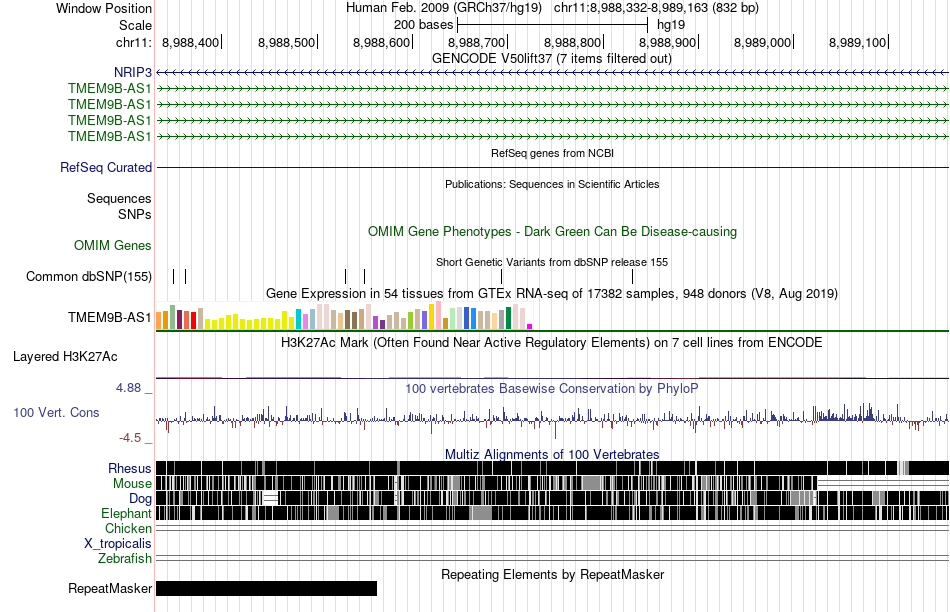Click the Mouse species label
This screenshot has height=612, width=950.
(132, 484)
